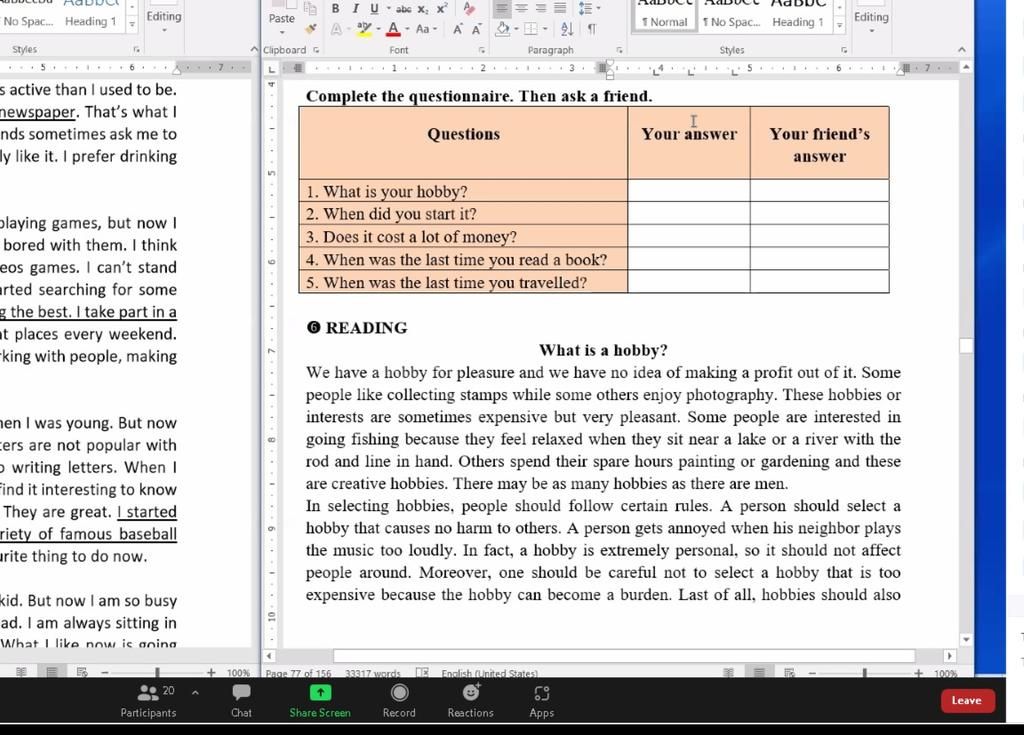This screenshot has height=735, width=1024.
Task: Collapse the ribbon in right window
Action: 961,50
